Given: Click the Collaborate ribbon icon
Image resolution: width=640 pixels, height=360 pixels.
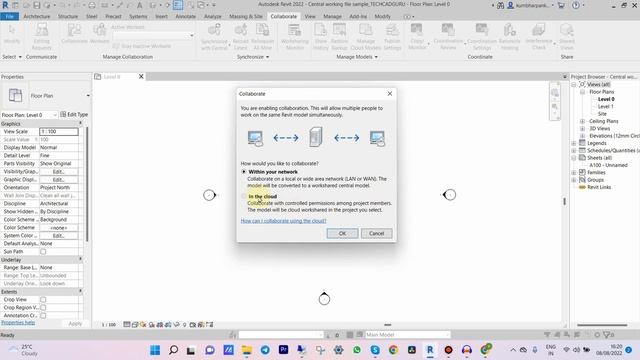Looking at the screenshot, I should (74, 33).
